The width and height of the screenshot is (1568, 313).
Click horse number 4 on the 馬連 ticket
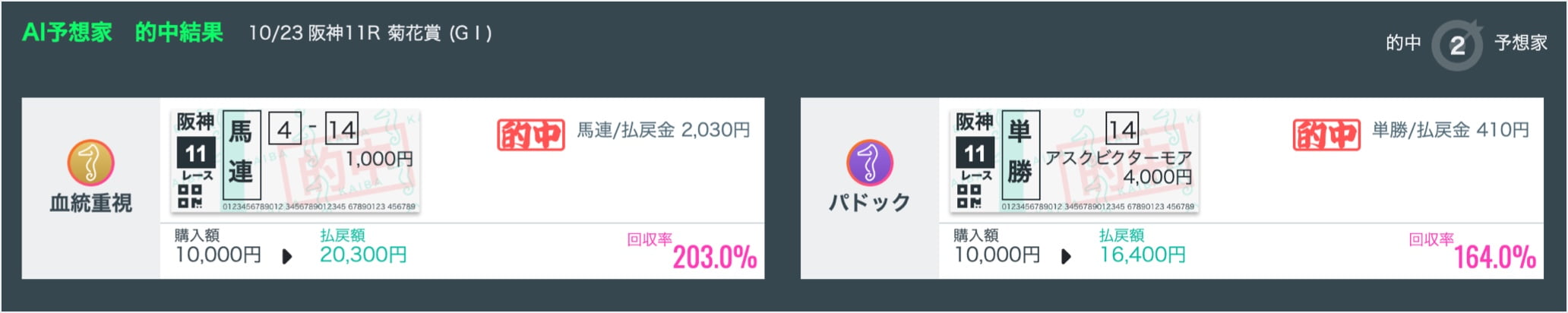[284, 129]
